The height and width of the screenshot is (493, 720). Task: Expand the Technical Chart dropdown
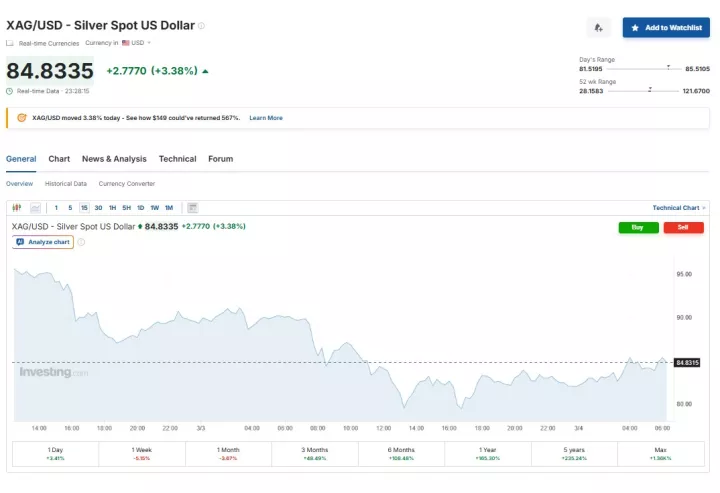tap(679, 208)
